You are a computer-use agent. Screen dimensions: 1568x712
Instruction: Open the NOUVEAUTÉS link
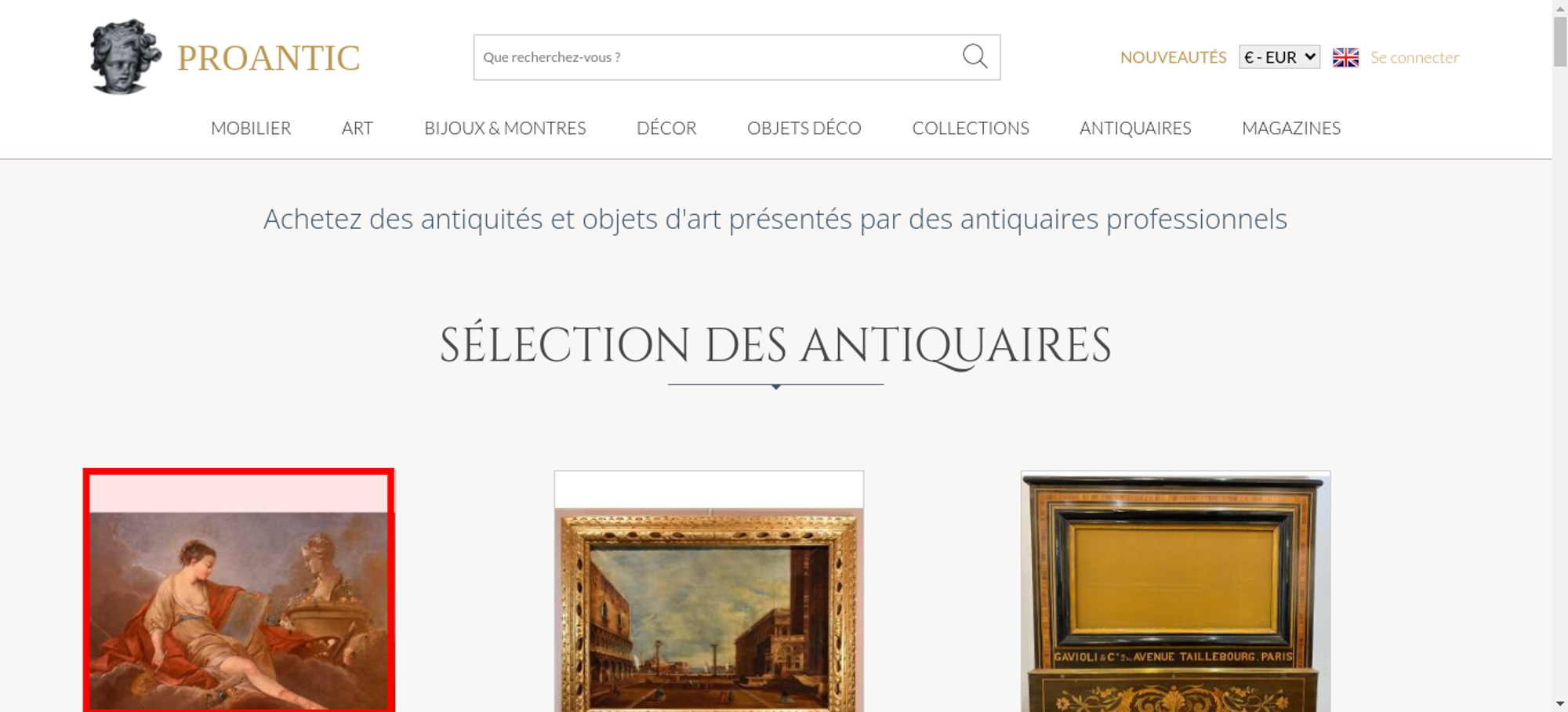(x=1173, y=57)
